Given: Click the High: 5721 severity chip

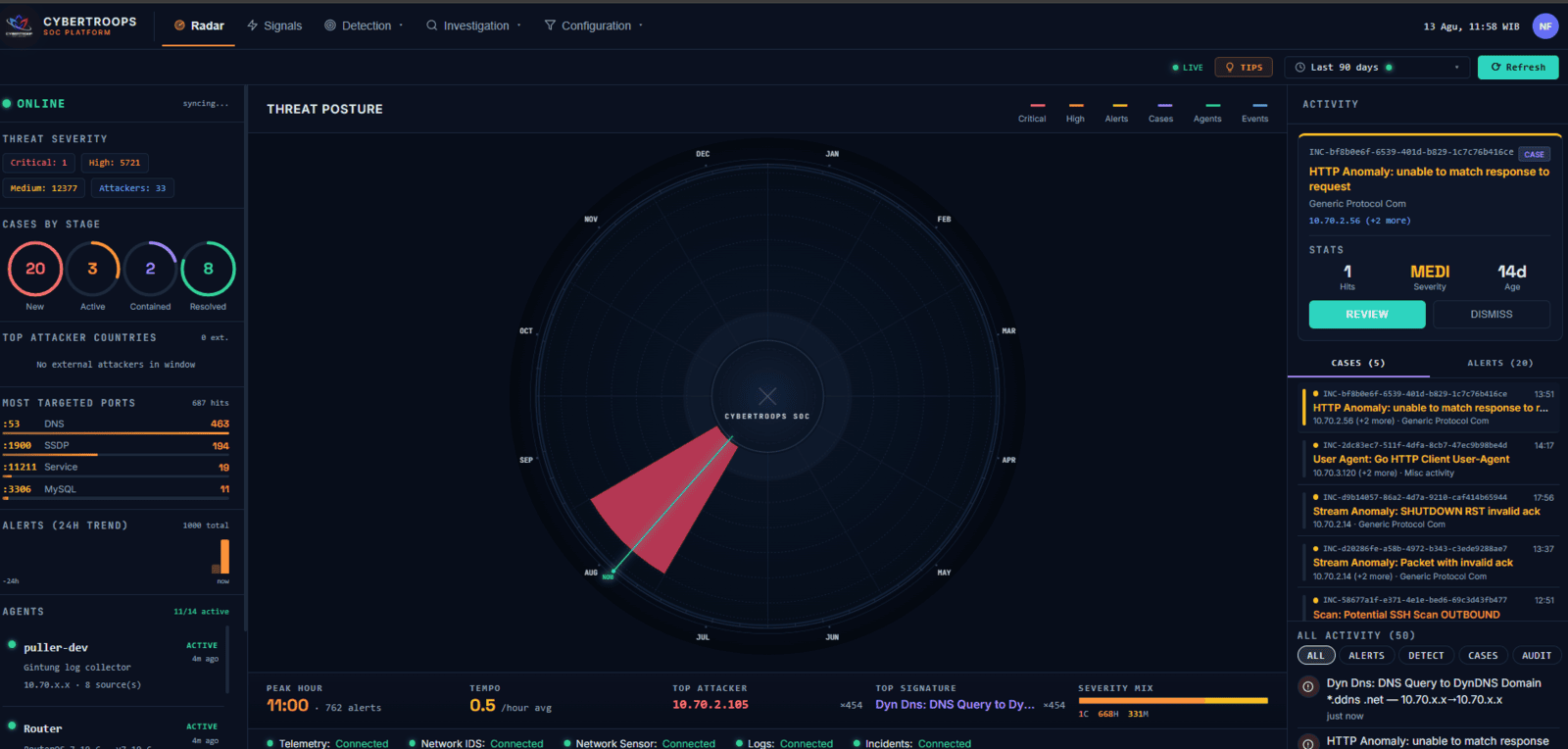Looking at the screenshot, I should click(x=115, y=163).
